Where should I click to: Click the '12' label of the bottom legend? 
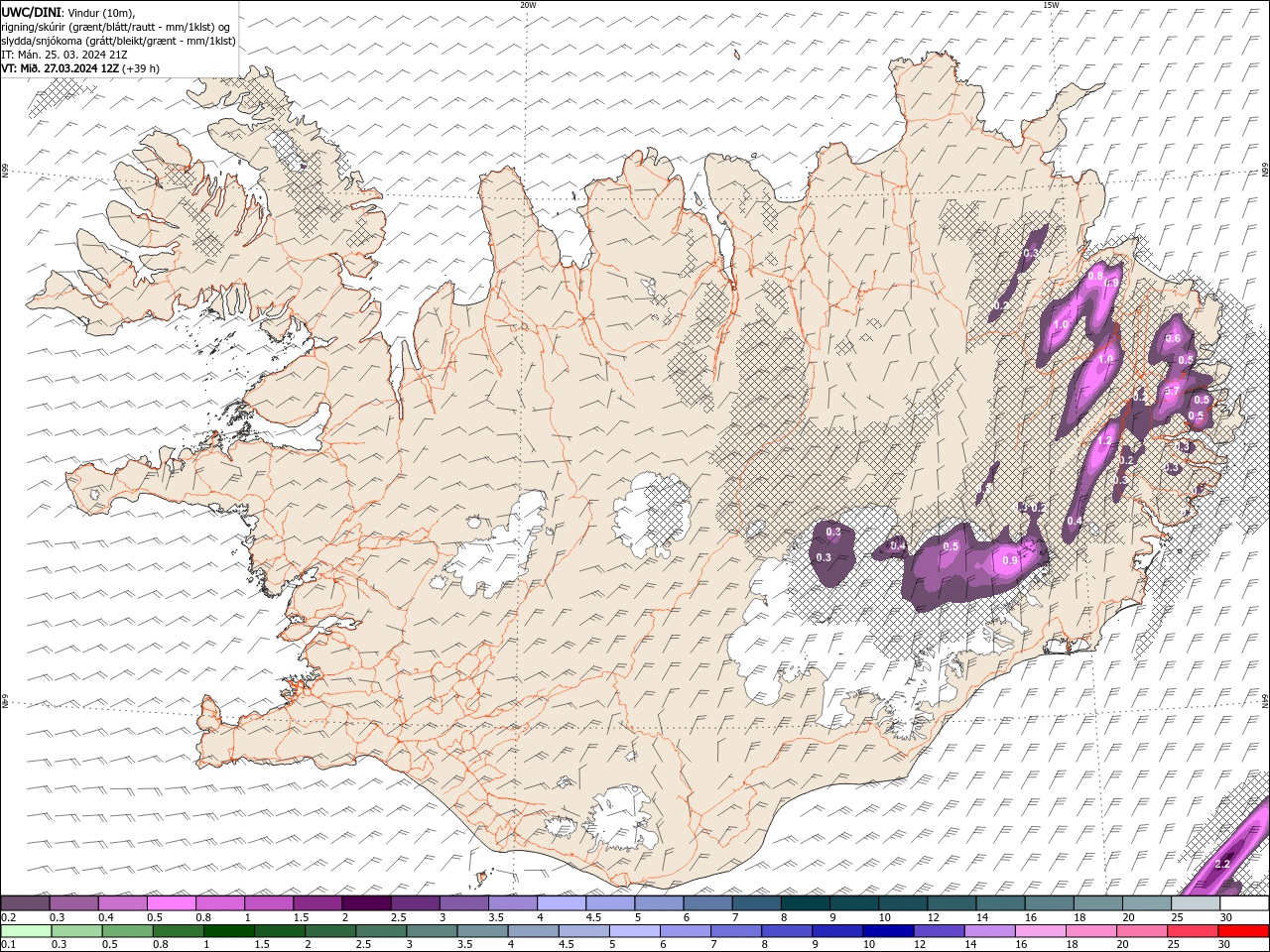coord(920,945)
